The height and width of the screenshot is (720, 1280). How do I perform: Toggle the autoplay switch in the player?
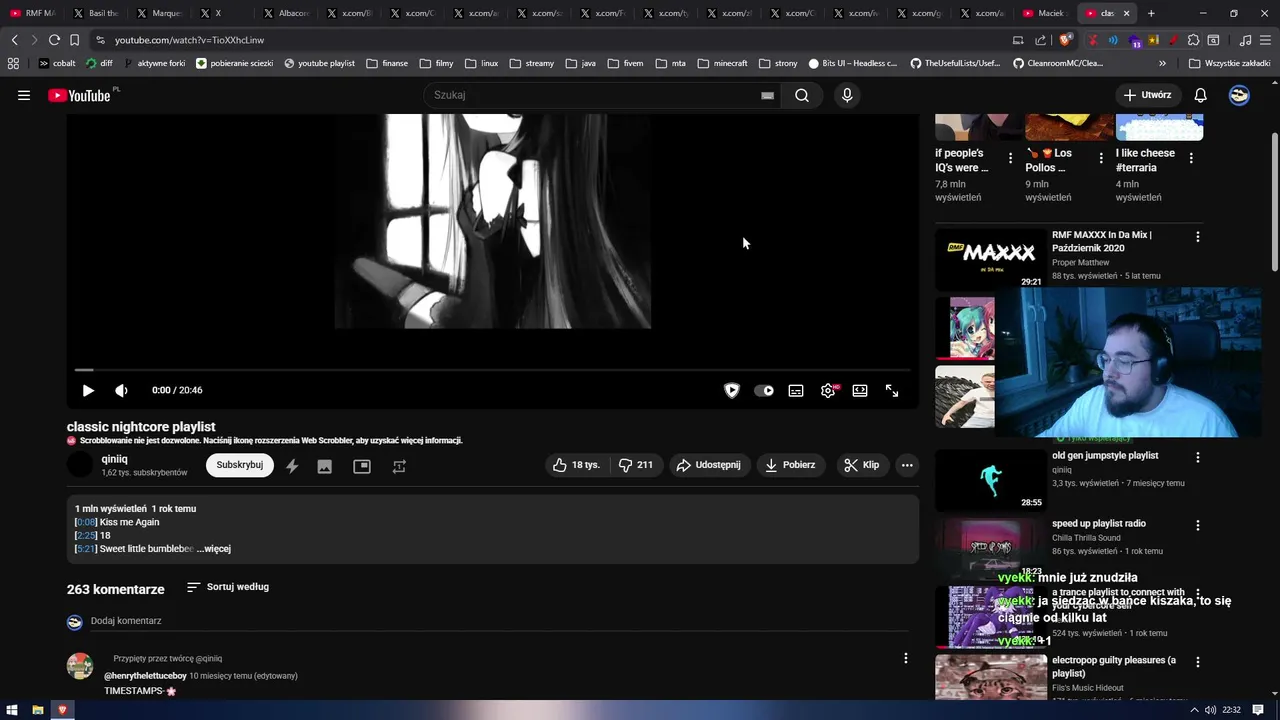point(764,391)
